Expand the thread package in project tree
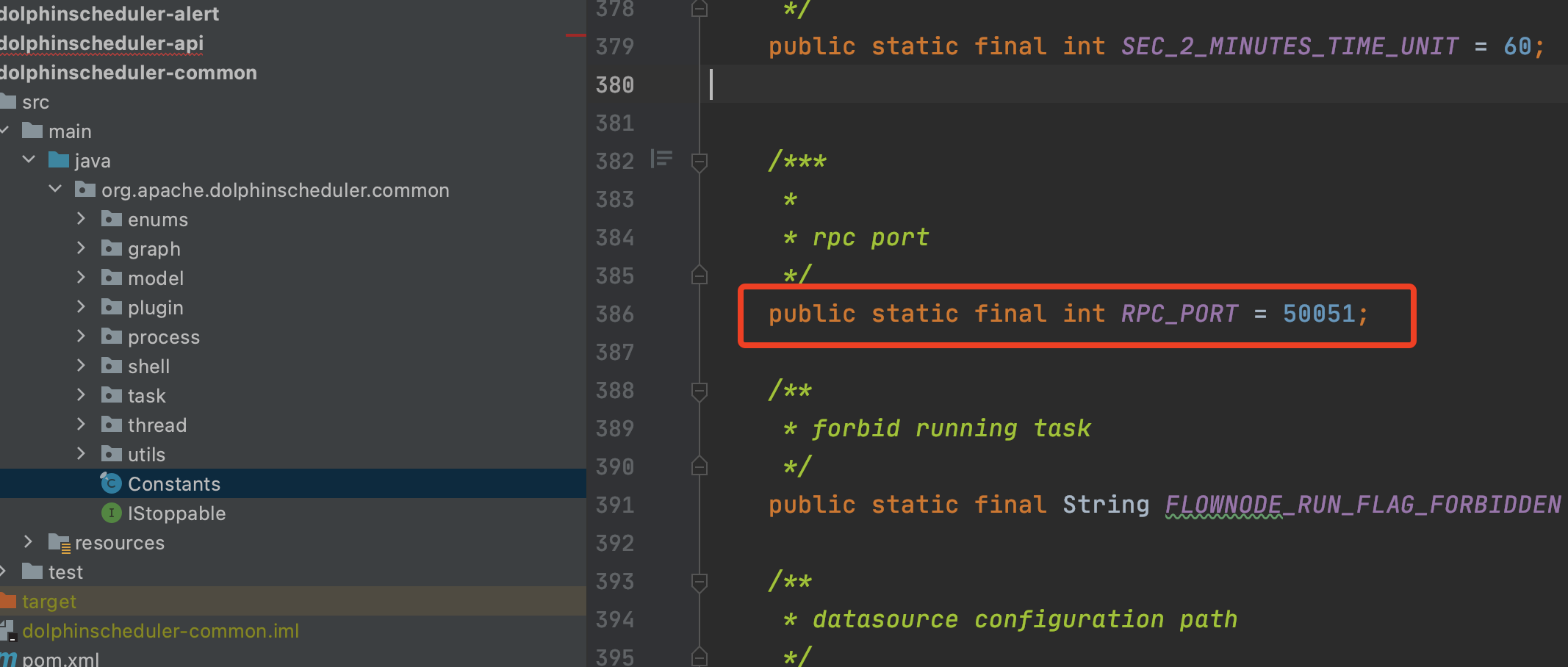This screenshot has width=1568, height=667. point(81,424)
